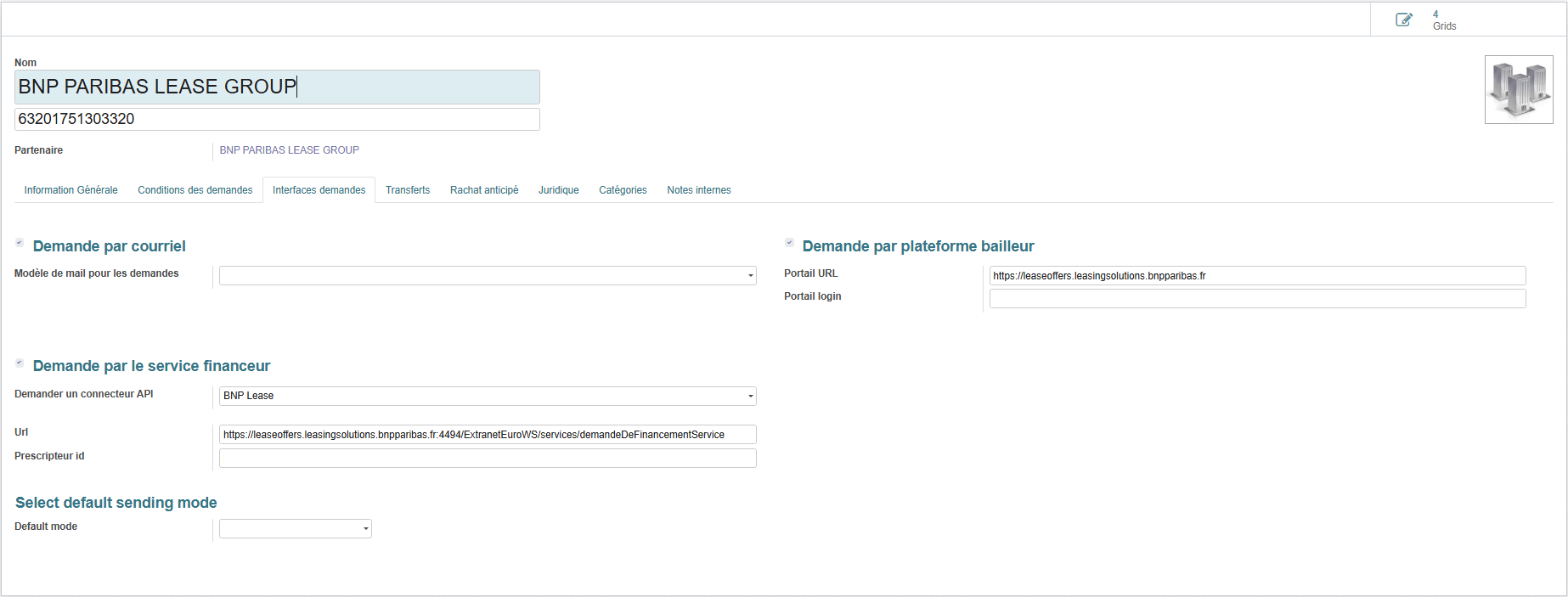Click into the Portail login field

pos(1256,299)
